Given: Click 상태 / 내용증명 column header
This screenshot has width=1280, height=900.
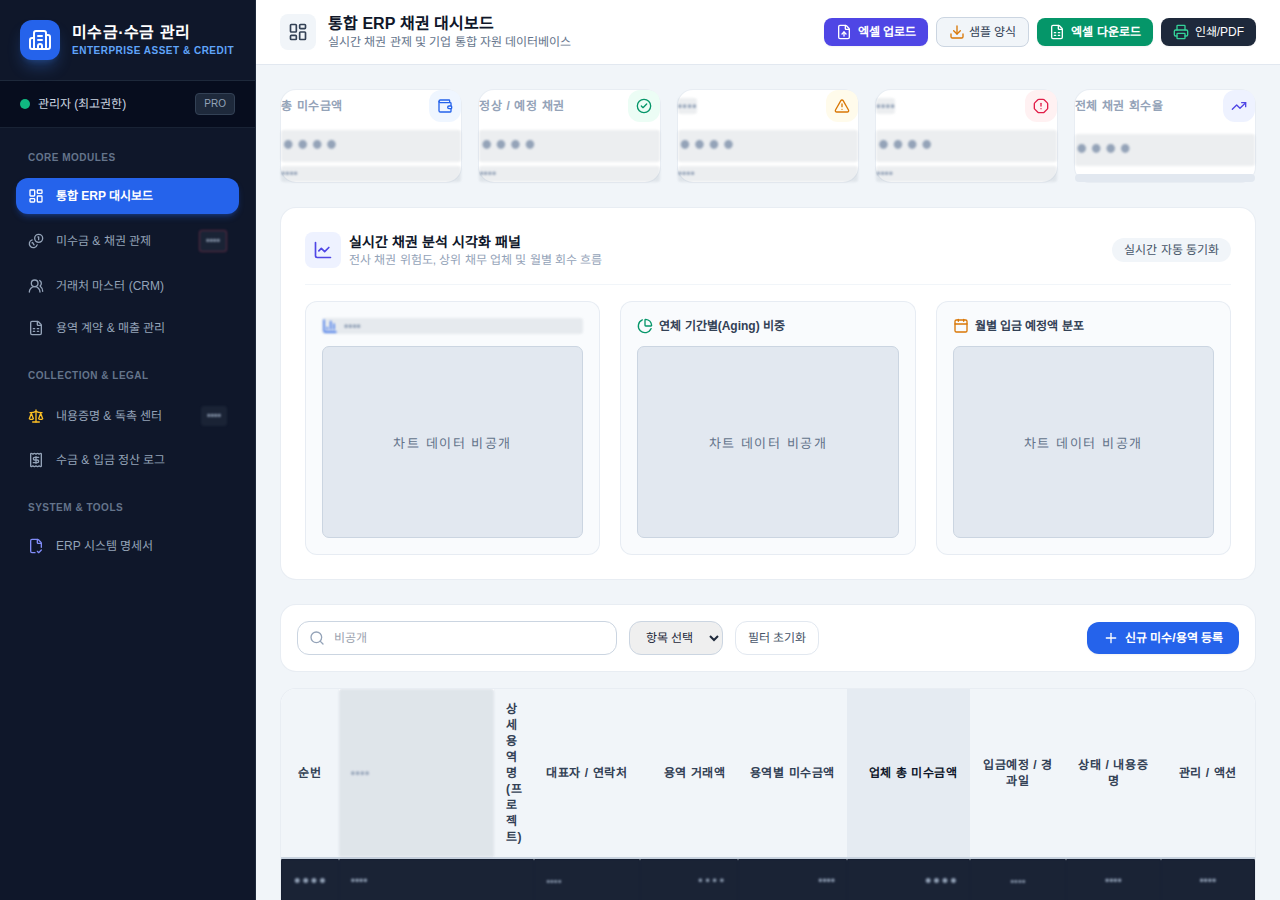Looking at the screenshot, I should point(1113,773).
